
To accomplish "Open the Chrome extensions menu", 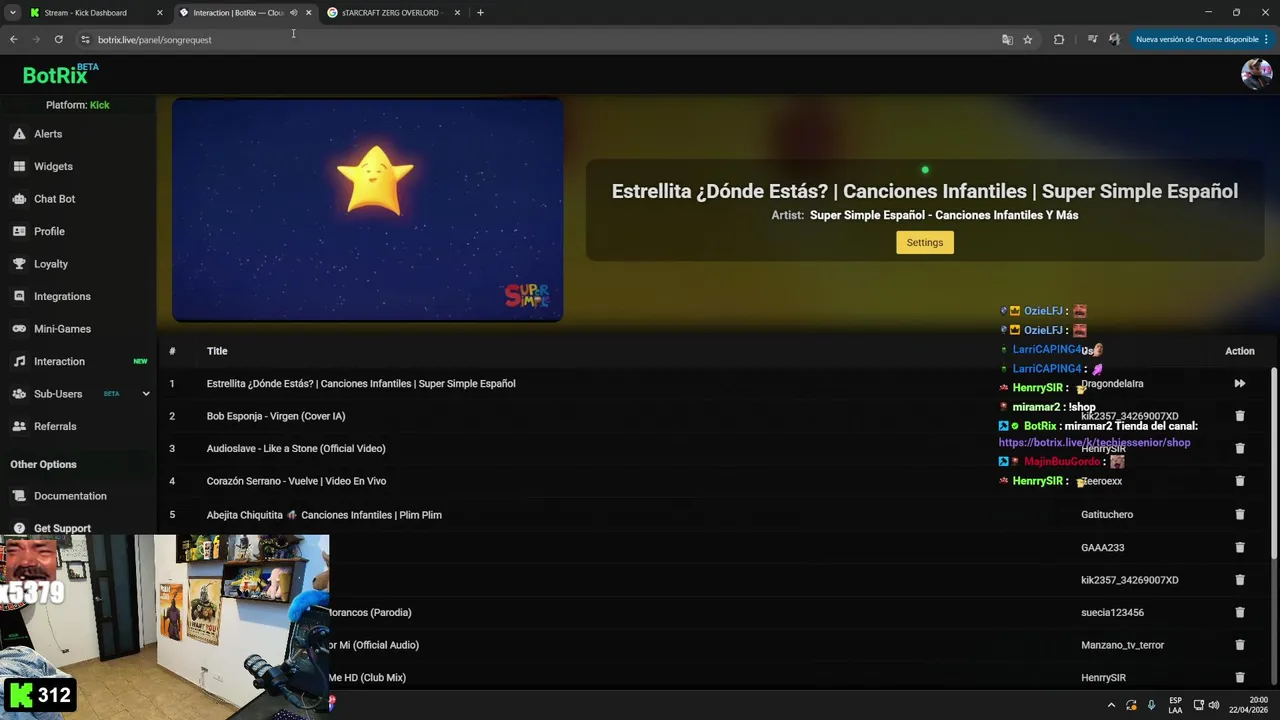I will 1059,40.
